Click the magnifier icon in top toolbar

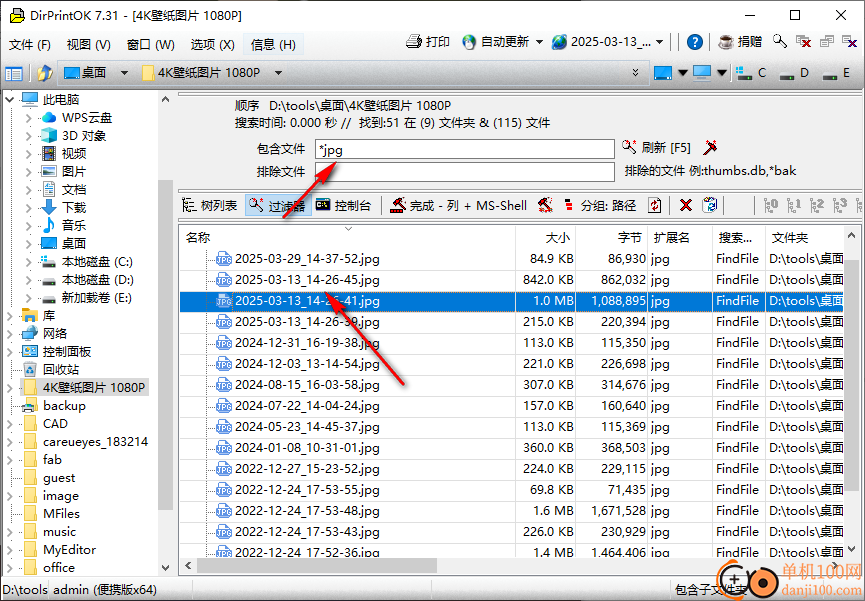[779, 41]
